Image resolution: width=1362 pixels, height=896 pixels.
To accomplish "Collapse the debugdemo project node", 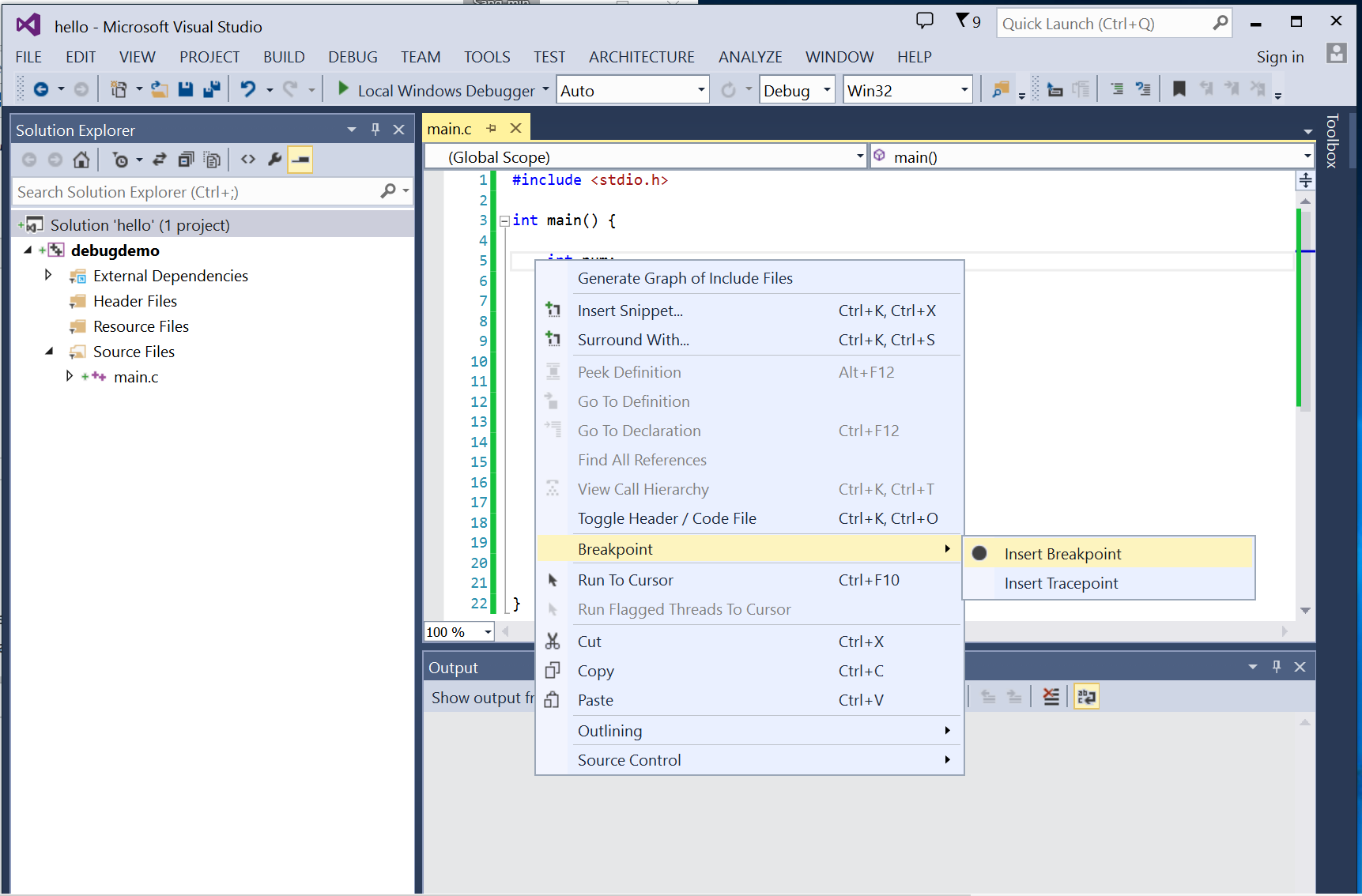I will point(28,250).
